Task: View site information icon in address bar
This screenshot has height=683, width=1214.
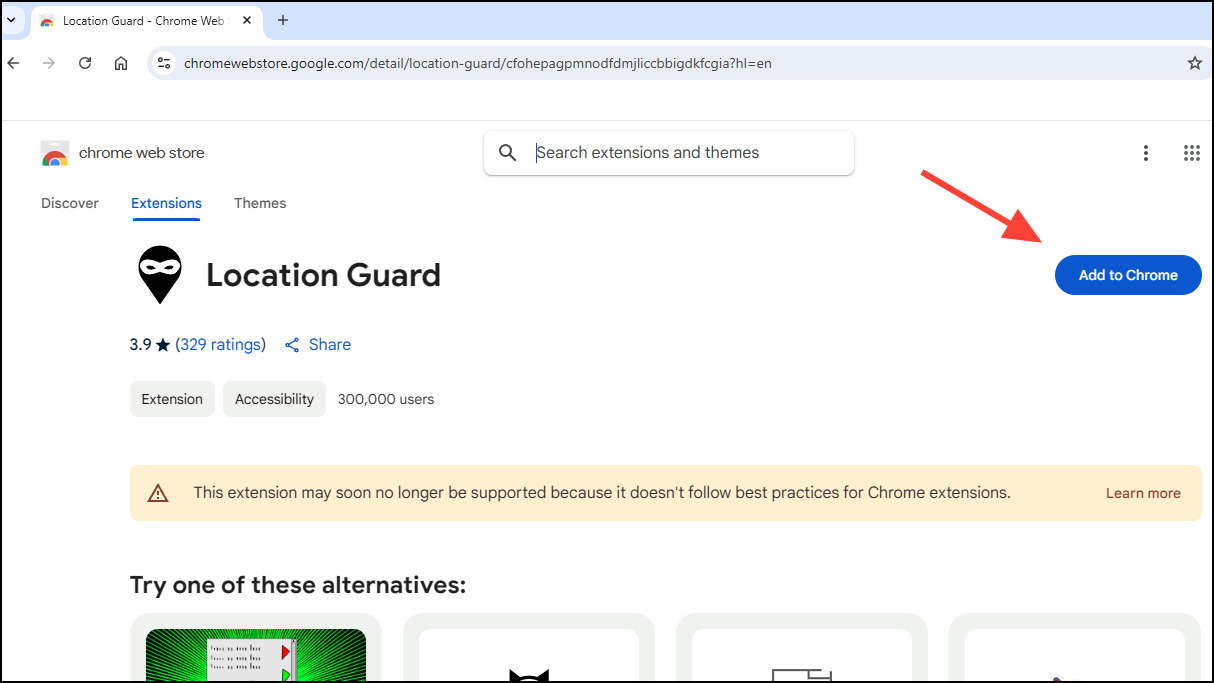Action: [x=165, y=63]
